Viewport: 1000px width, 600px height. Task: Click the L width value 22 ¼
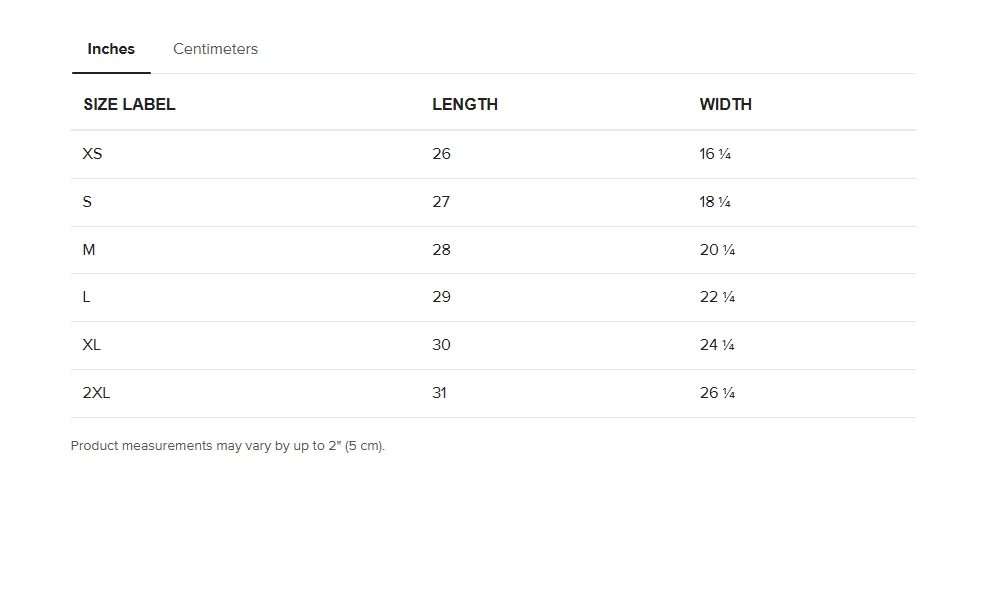[x=717, y=297]
